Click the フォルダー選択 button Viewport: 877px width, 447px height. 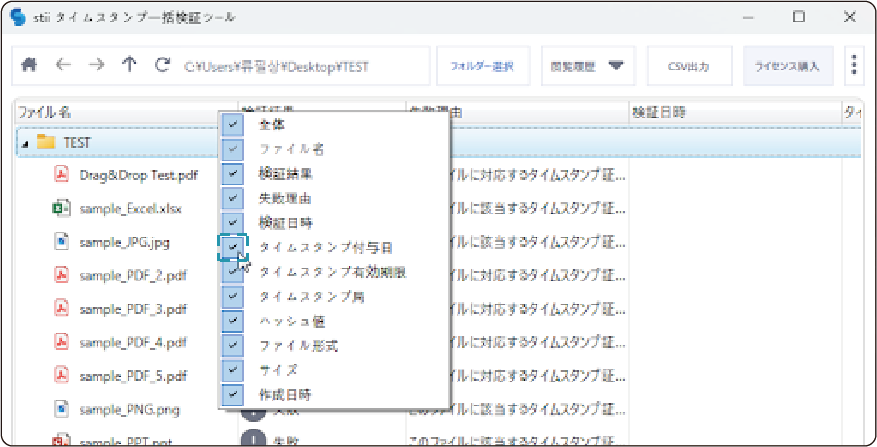[x=482, y=66]
